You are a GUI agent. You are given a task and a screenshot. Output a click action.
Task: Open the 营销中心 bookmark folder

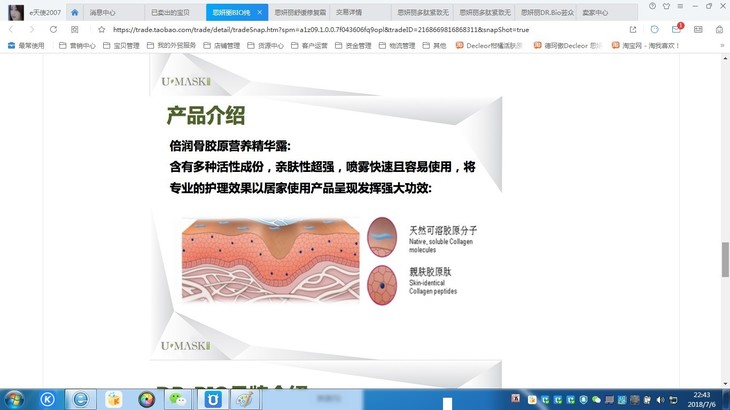[77, 45]
